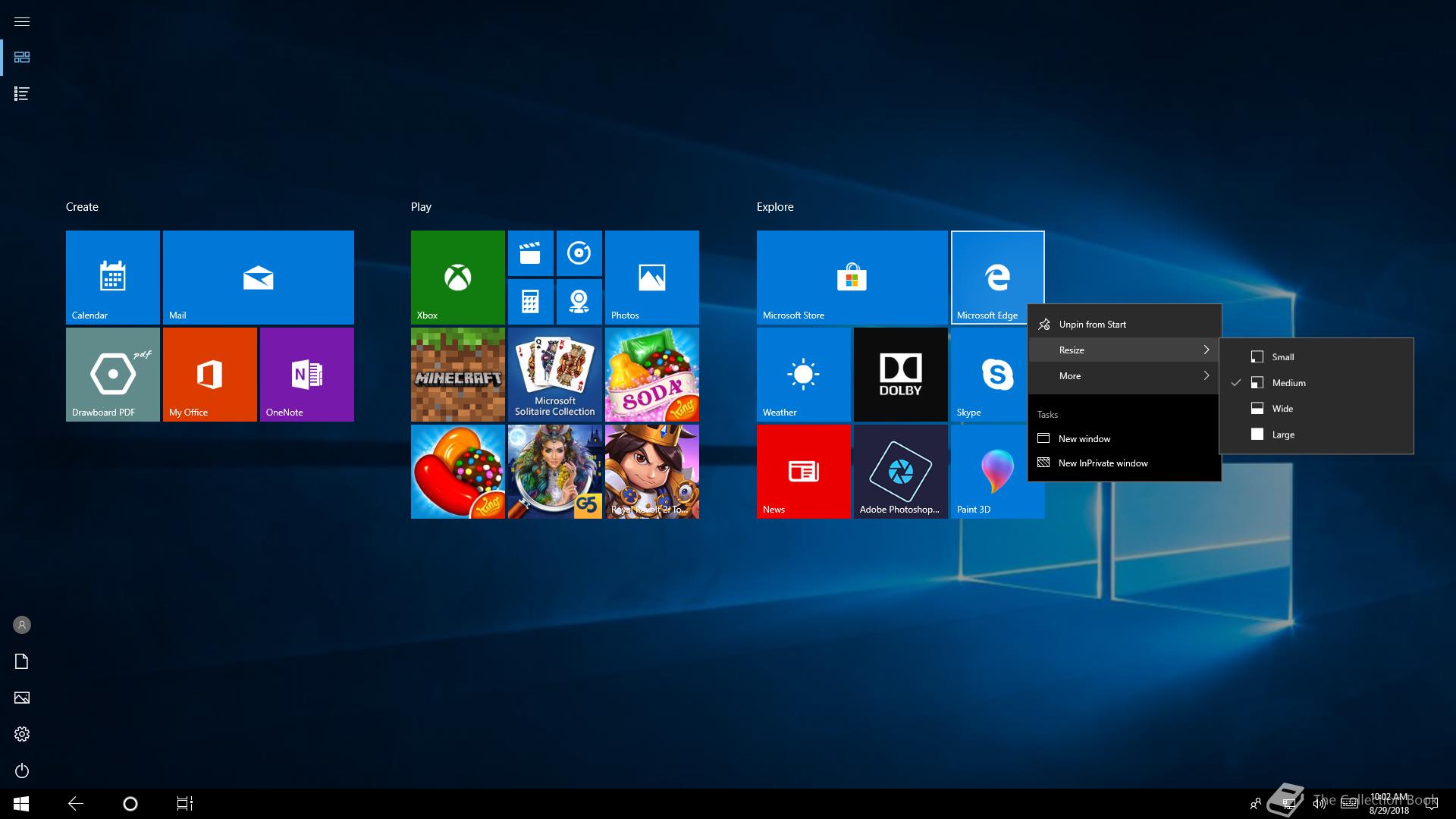Open Cortana circle on taskbar
The width and height of the screenshot is (1456, 819).
tap(130, 804)
